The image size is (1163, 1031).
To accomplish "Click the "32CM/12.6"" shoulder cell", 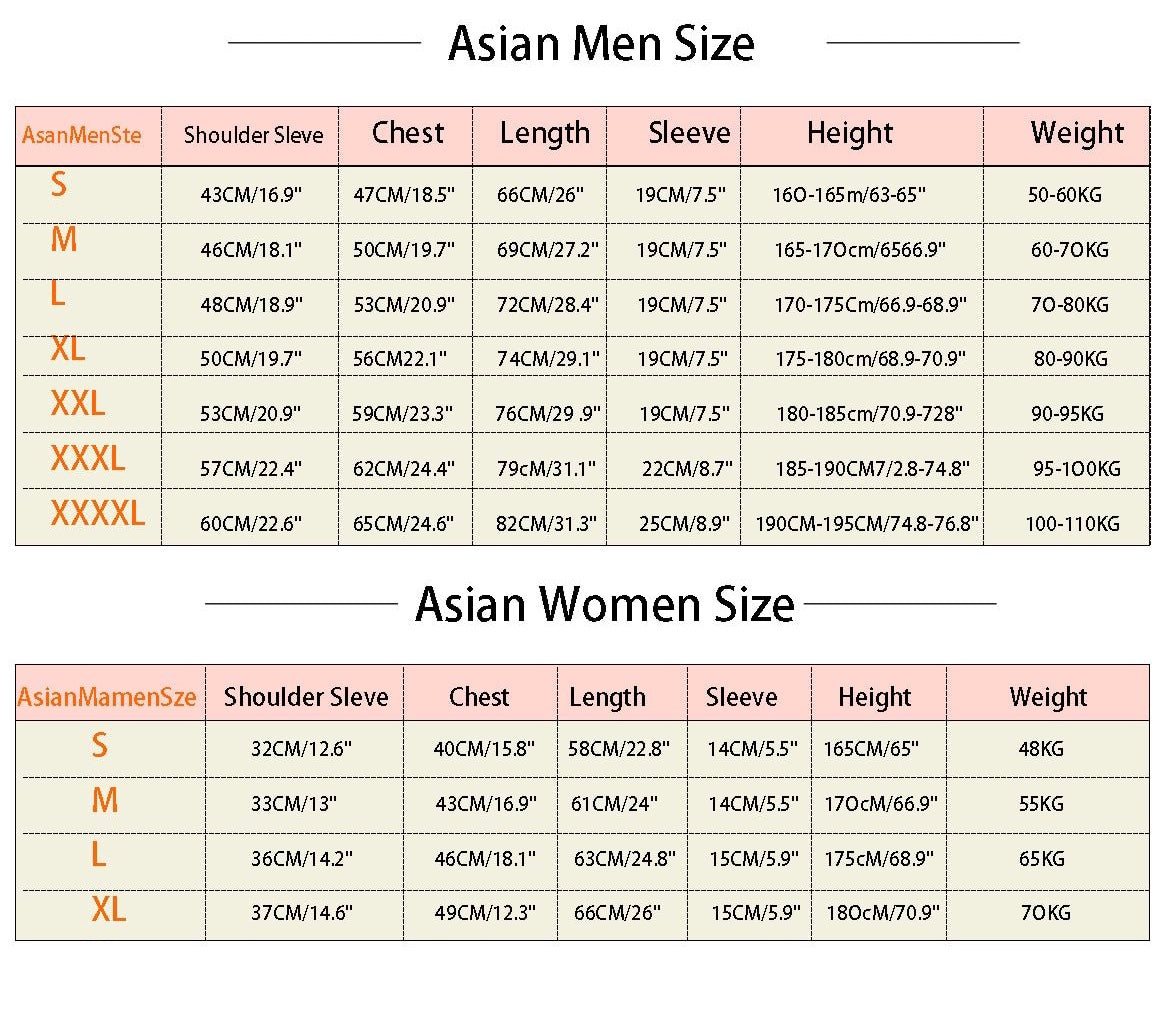I will click(301, 748).
